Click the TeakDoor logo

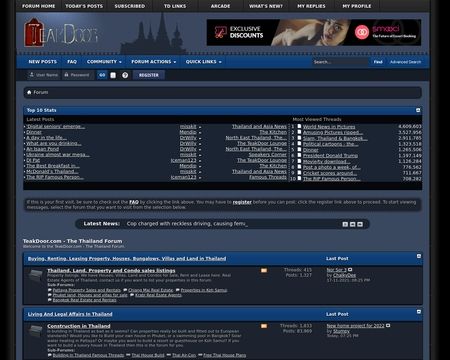pyautogui.click(x=61, y=34)
